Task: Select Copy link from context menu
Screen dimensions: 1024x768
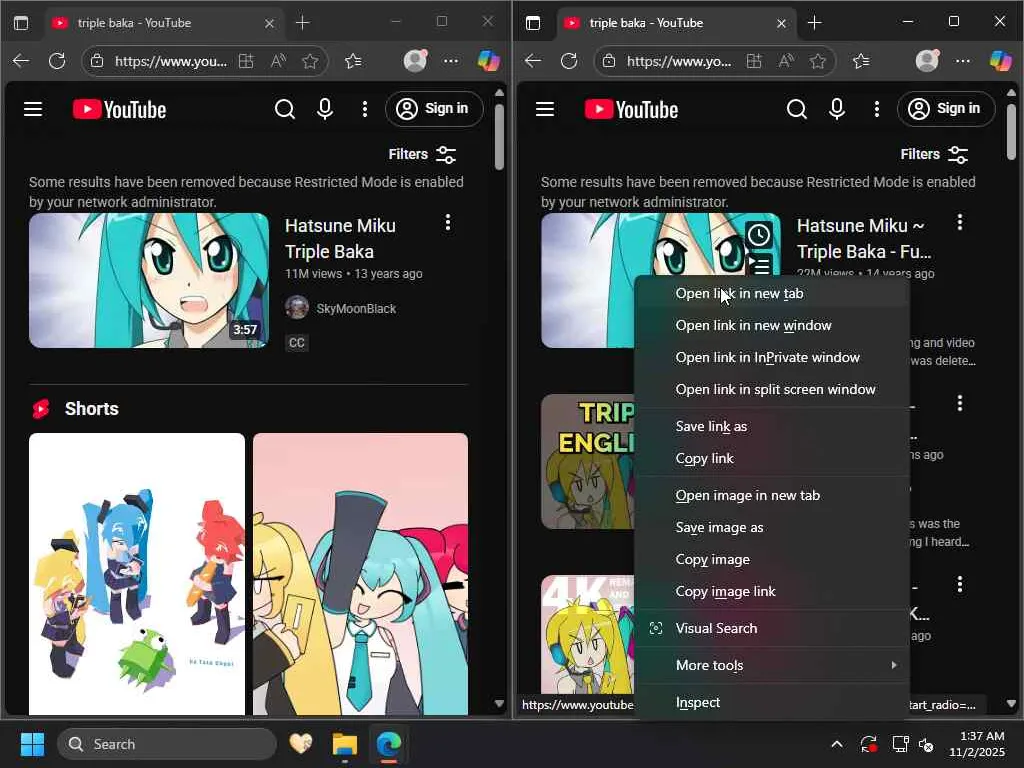Action: (773, 458)
